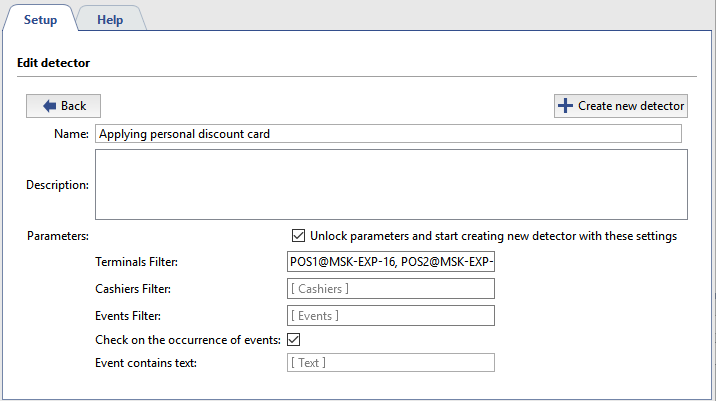Viewport: 716px width, 401px height.
Task: Focus the empty Description text area
Action: [391, 184]
